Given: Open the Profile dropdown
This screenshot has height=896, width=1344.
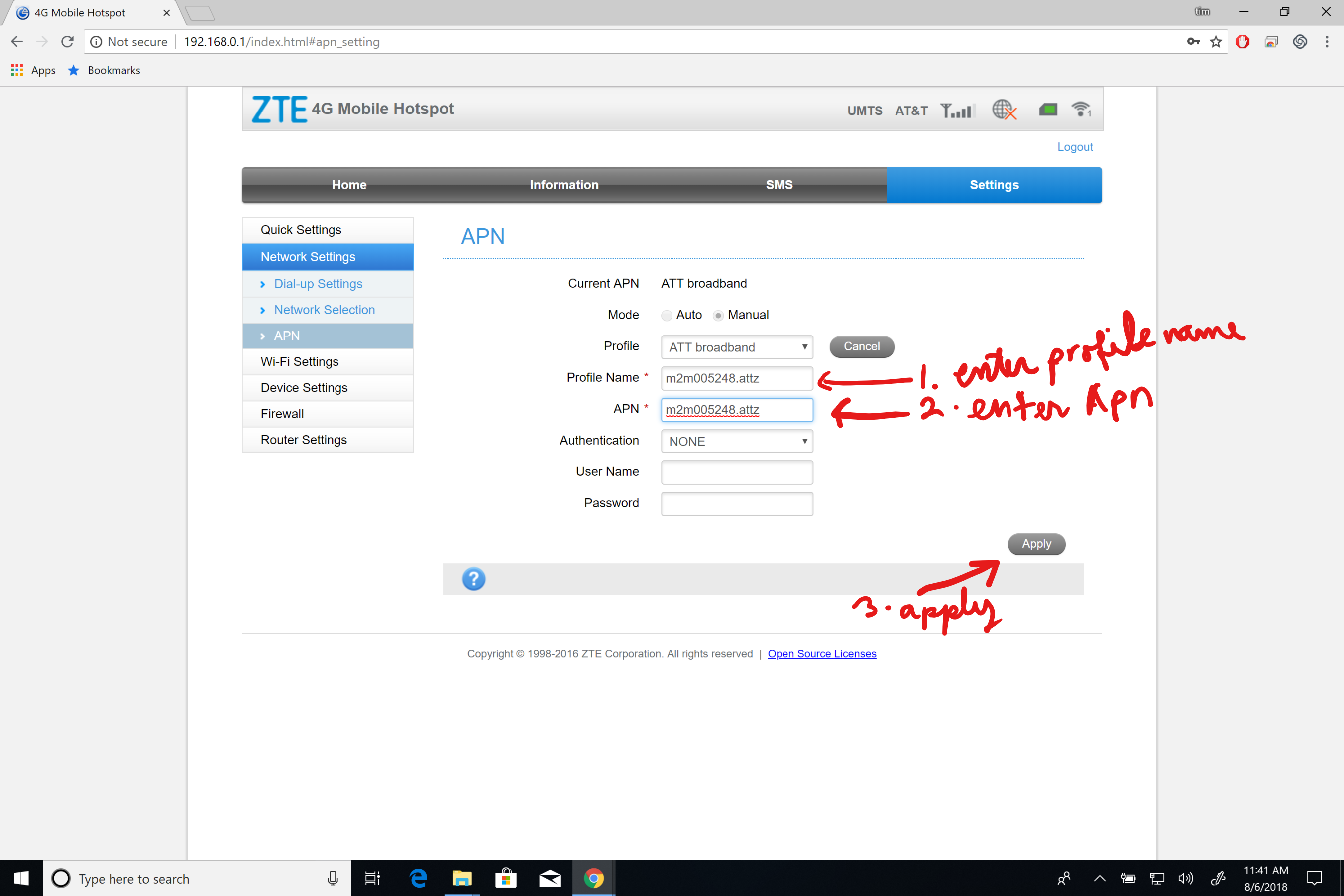Looking at the screenshot, I should tap(737, 347).
